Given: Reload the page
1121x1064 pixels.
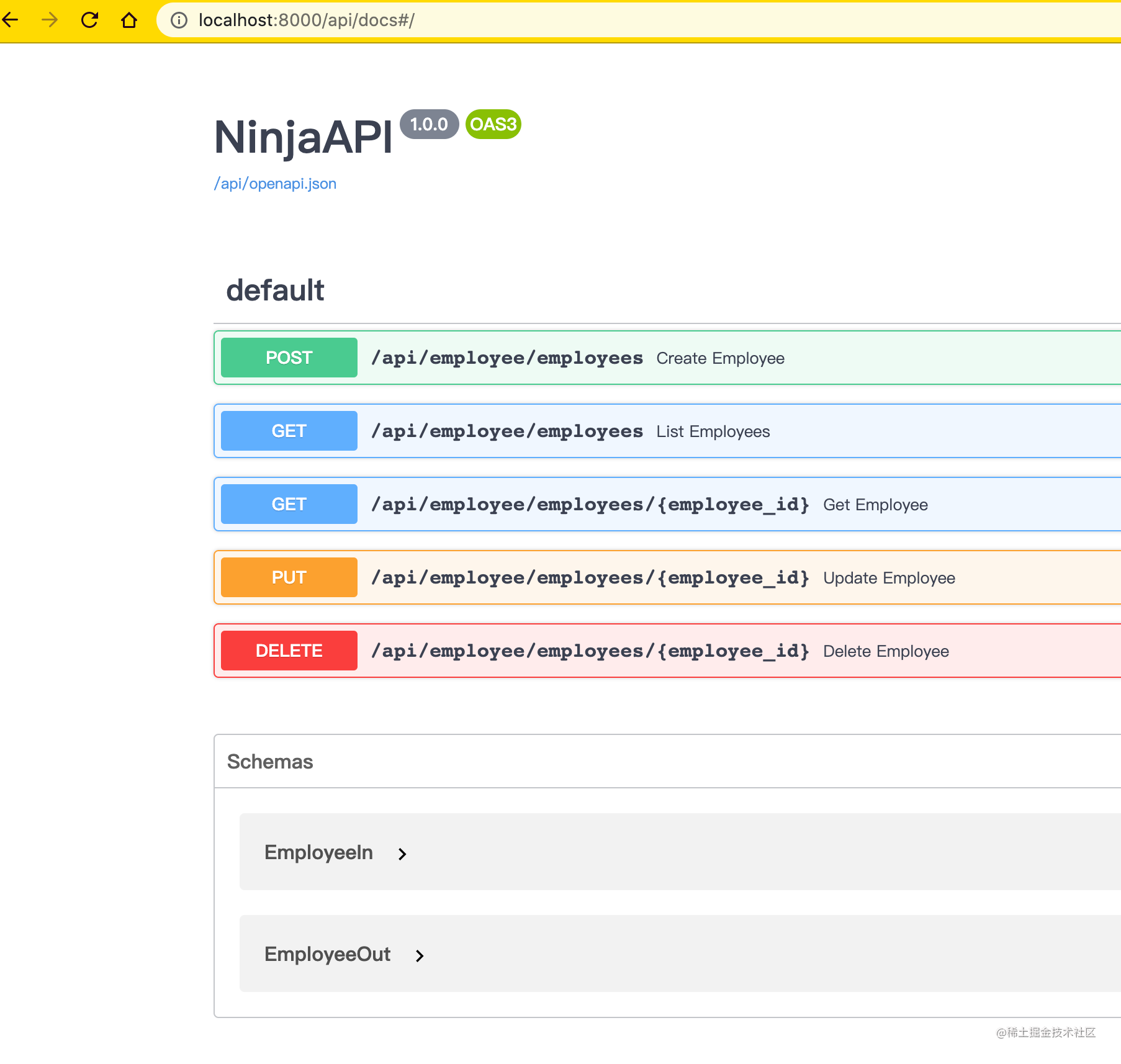Looking at the screenshot, I should pyautogui.click(x=90, y=20).
